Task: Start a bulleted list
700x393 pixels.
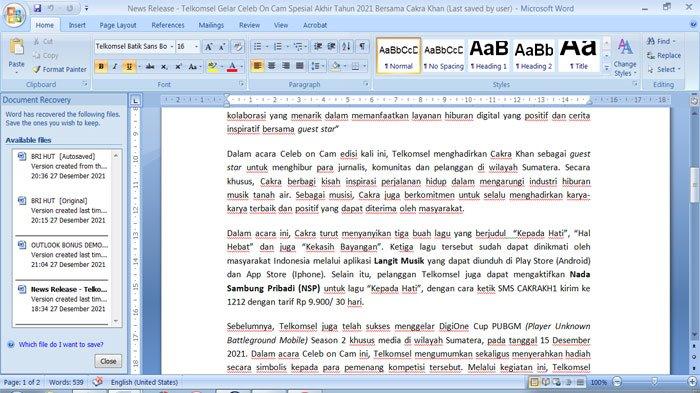Action: [x=258, y=46]
